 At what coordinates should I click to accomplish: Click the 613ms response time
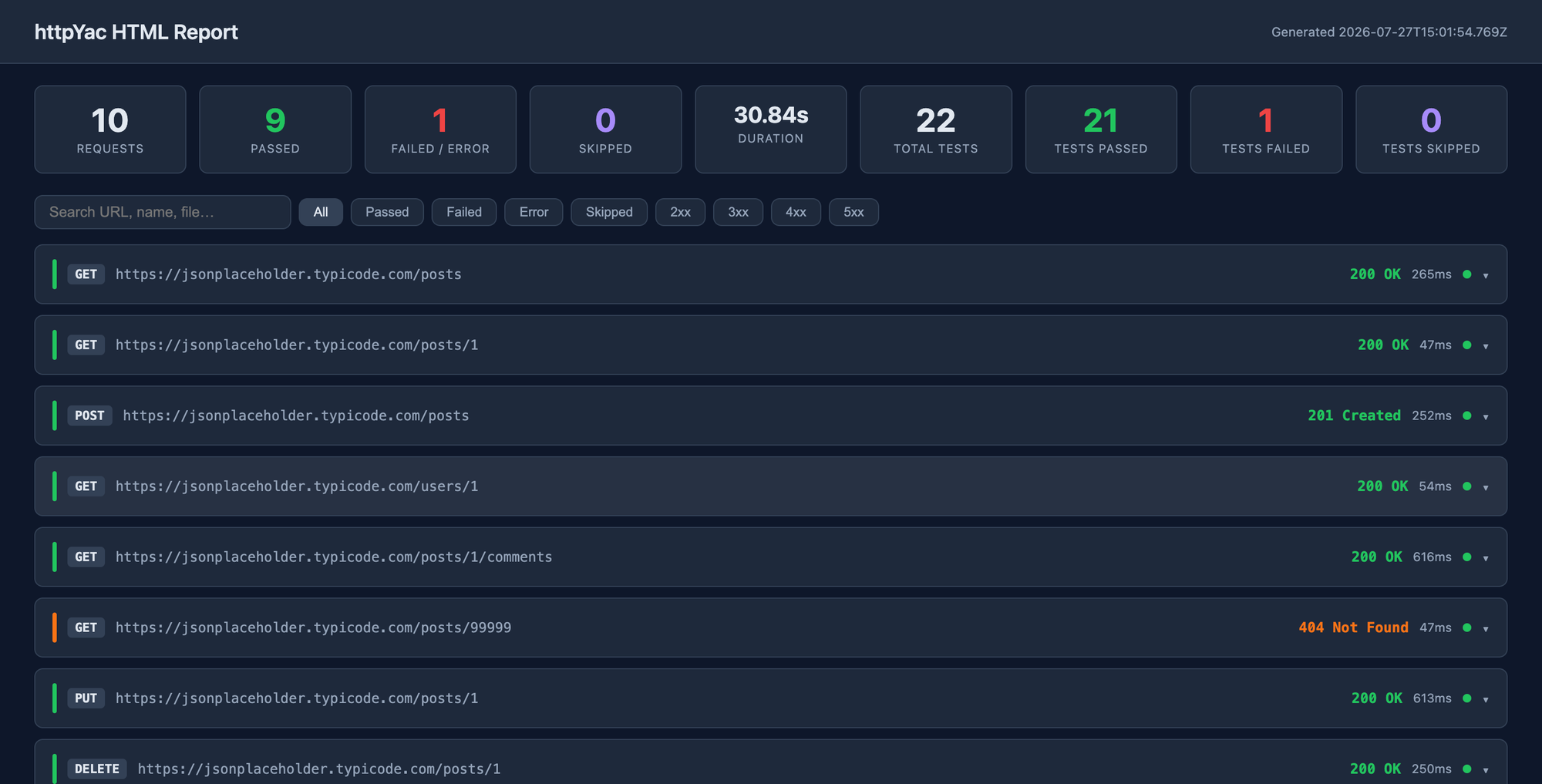(1433, 698)
